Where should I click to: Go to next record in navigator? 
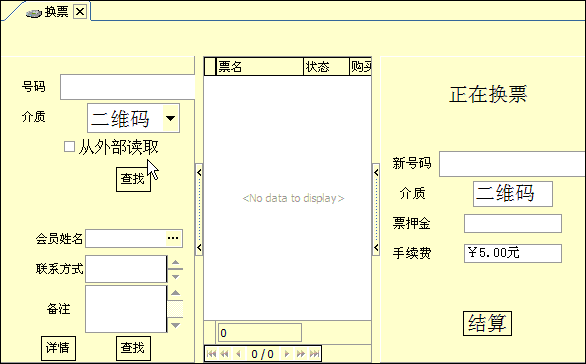pyautogui.click(x=287, y=354)
